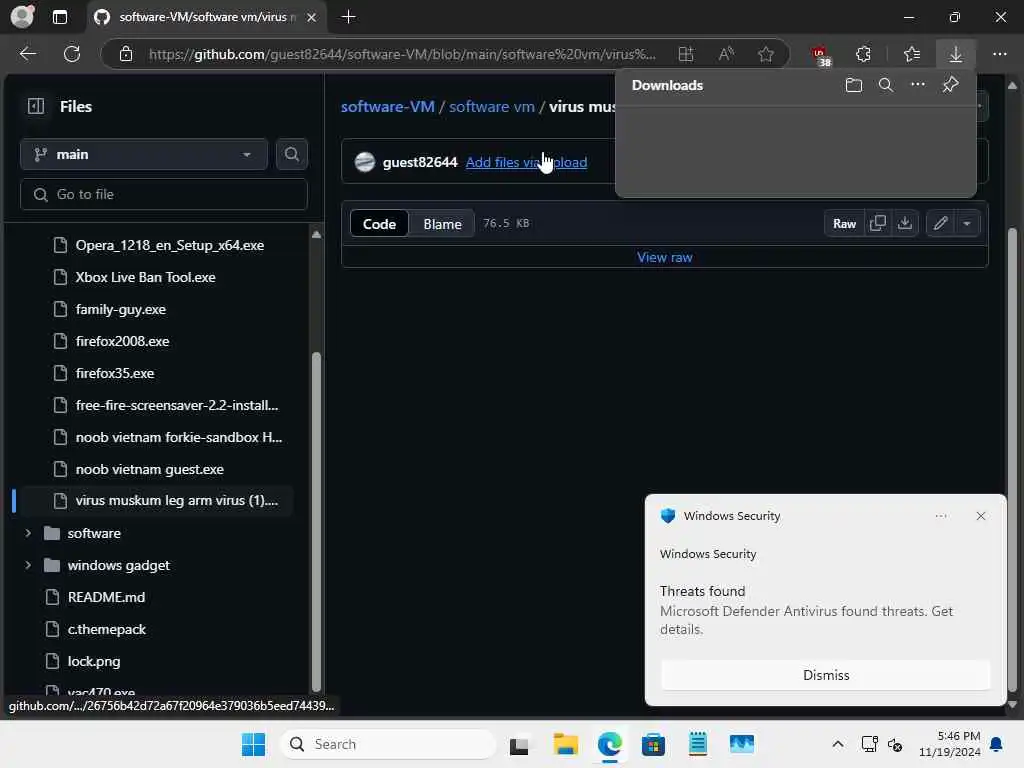Dismiss the Windows Security notification

[x=826, y=675]
